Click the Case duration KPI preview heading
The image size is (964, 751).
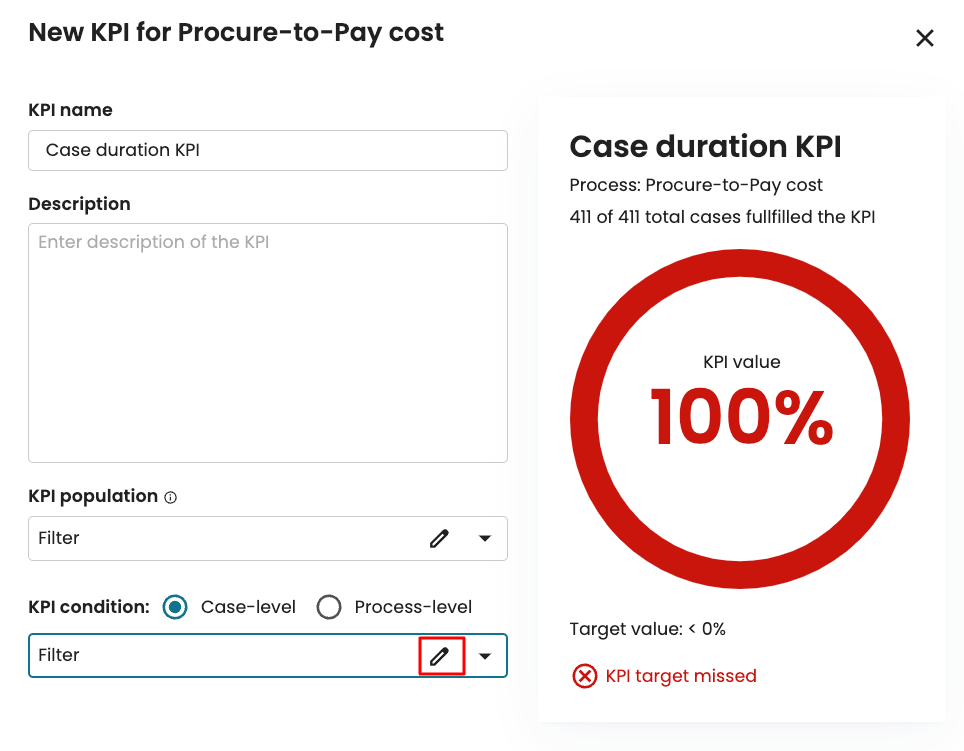coord(705,147)
